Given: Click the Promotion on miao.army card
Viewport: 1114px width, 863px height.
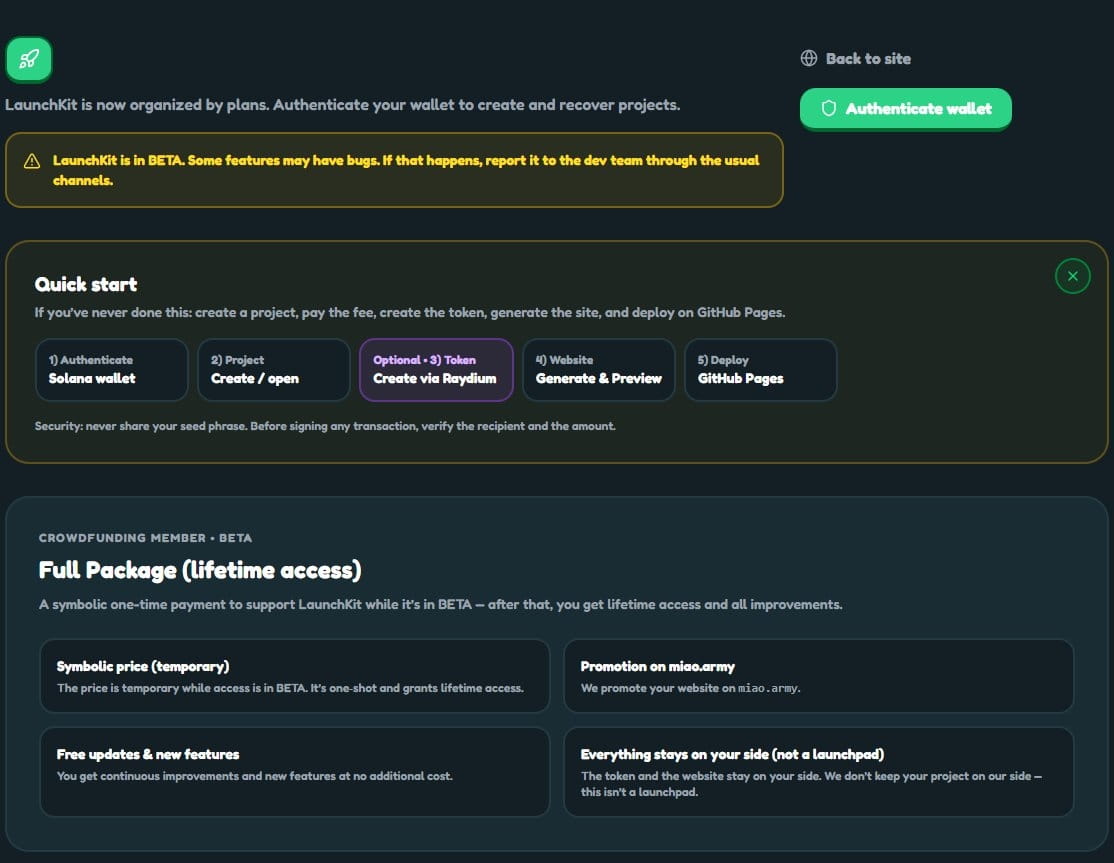Looking at the screenshot, I should coord(818,676).
